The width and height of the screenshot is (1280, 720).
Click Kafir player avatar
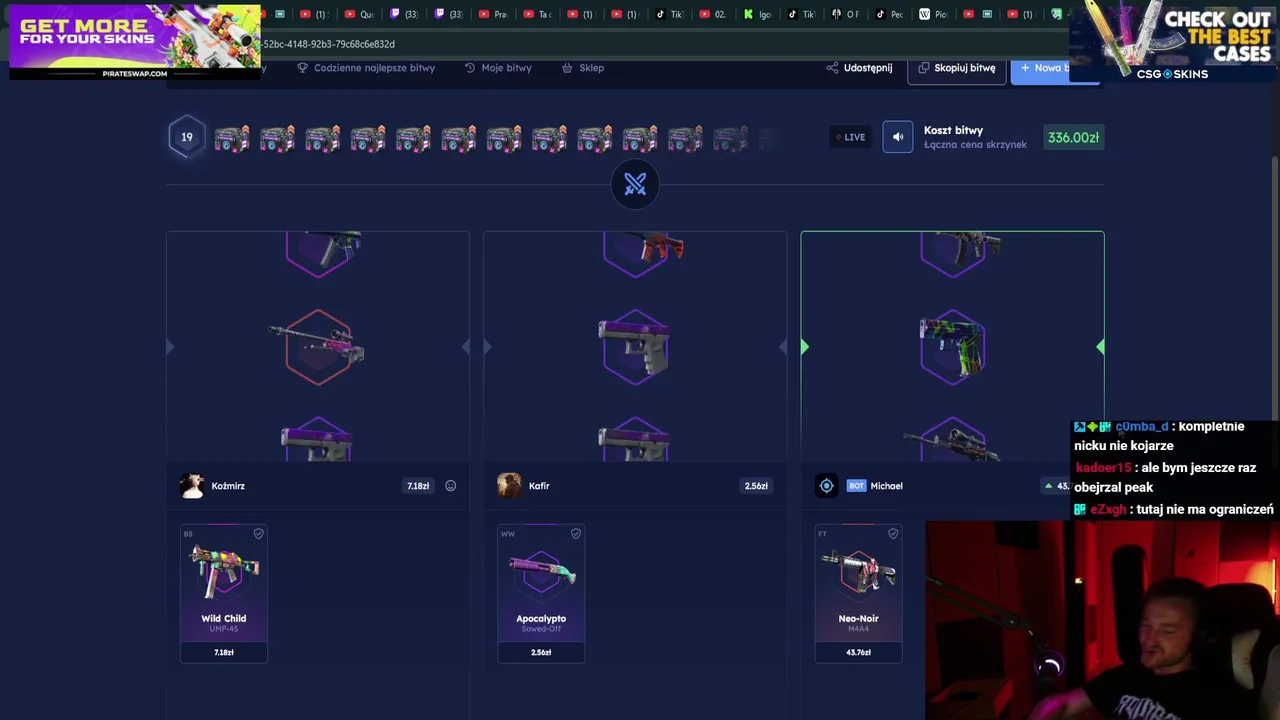tap(509, 486)
